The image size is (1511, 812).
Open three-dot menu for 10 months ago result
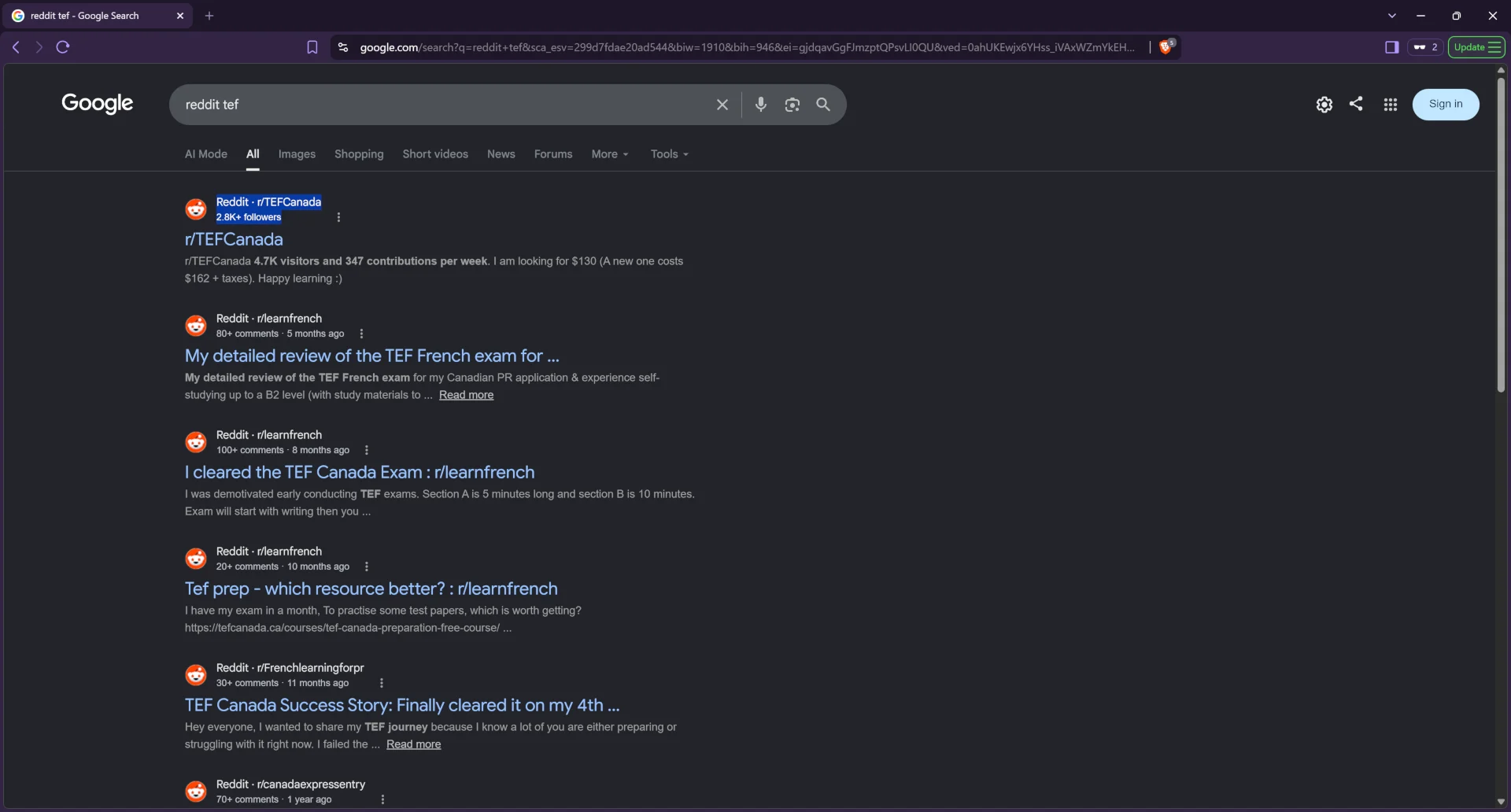[367, 567]
